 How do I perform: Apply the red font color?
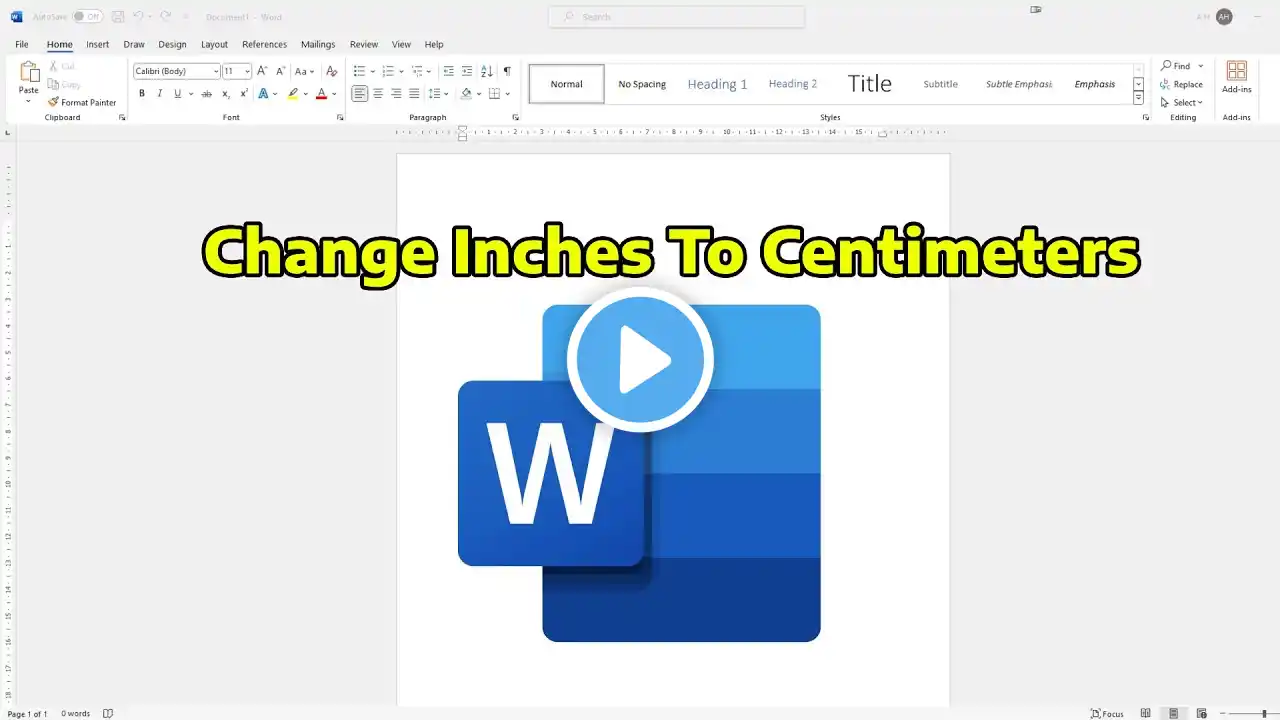[321, 94]
